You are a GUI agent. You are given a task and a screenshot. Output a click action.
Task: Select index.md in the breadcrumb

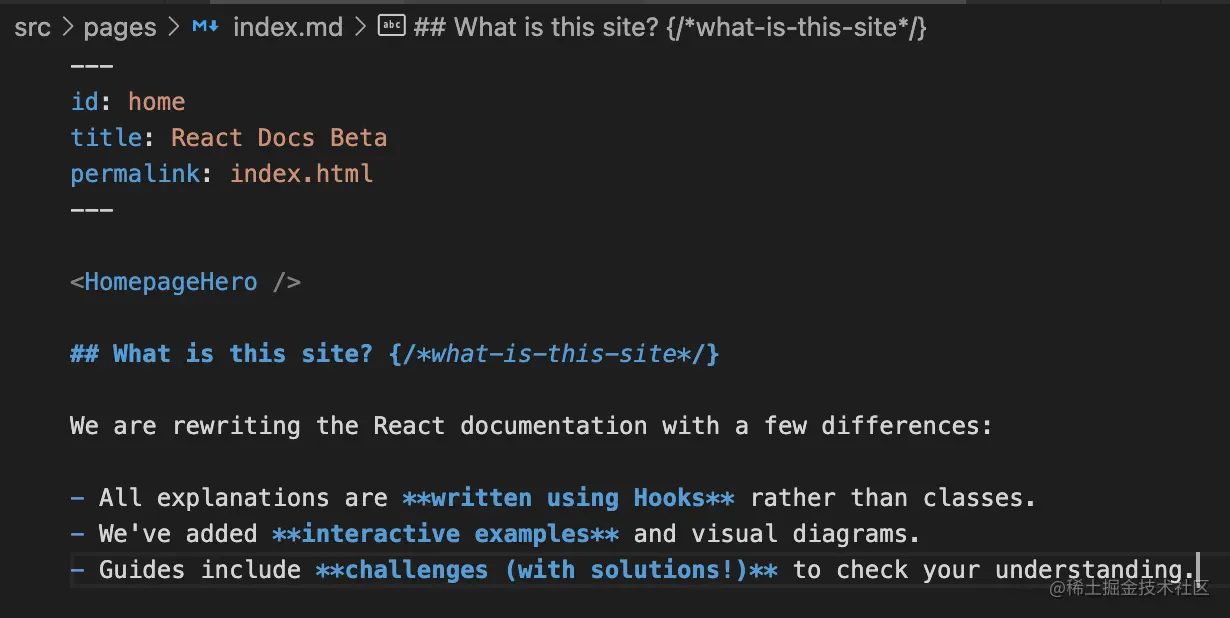click(x=288, y=27)
